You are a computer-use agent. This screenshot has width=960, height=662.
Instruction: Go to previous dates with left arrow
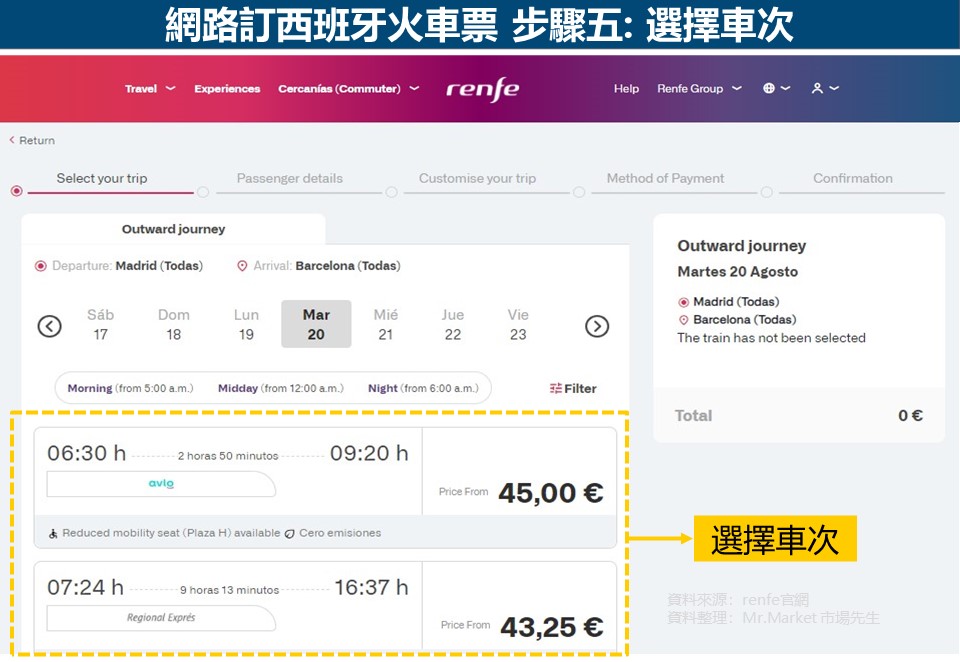click(x=49, y=326)
